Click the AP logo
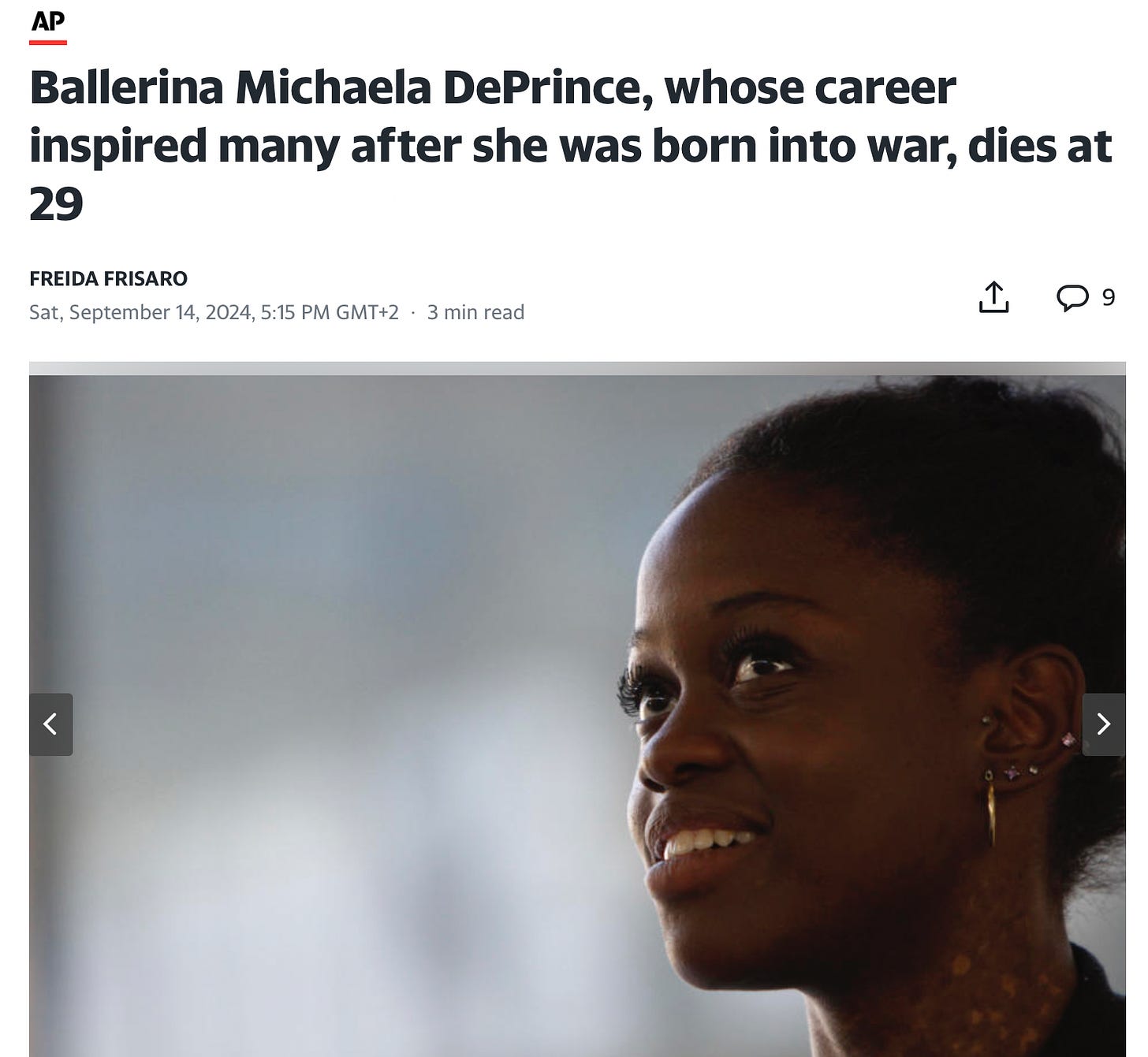The width and height of the screenshot is (1148, 1057). pyautogui.click(x=48, y=21)
